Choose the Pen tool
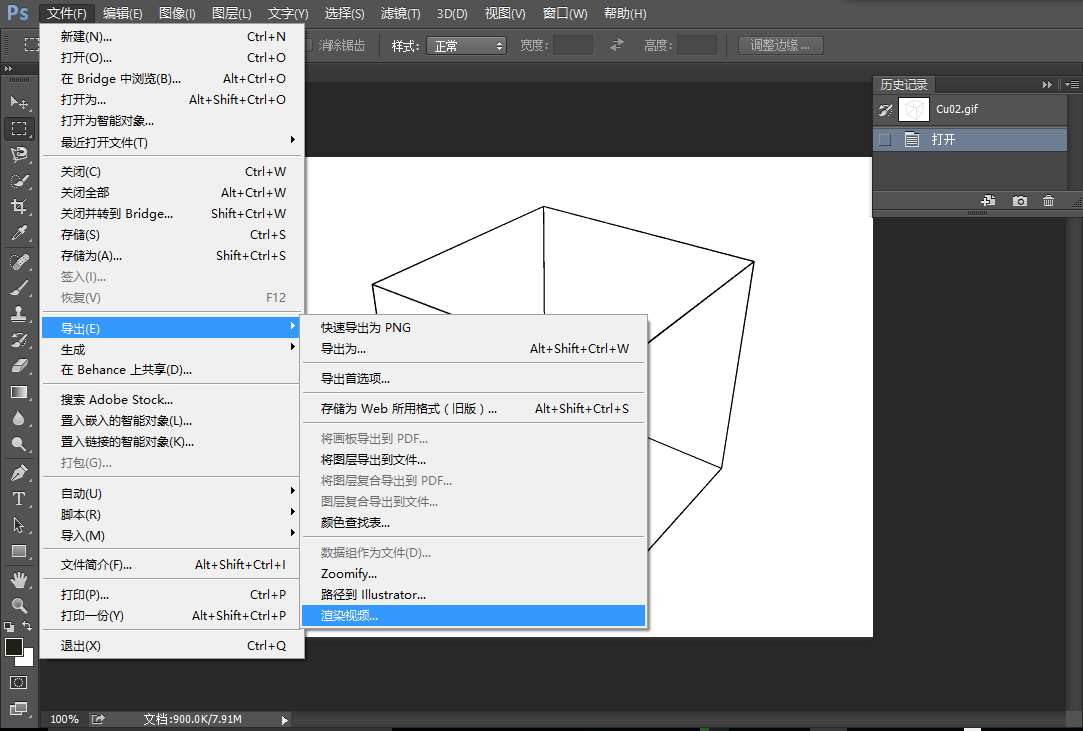 tap(18, 472)
